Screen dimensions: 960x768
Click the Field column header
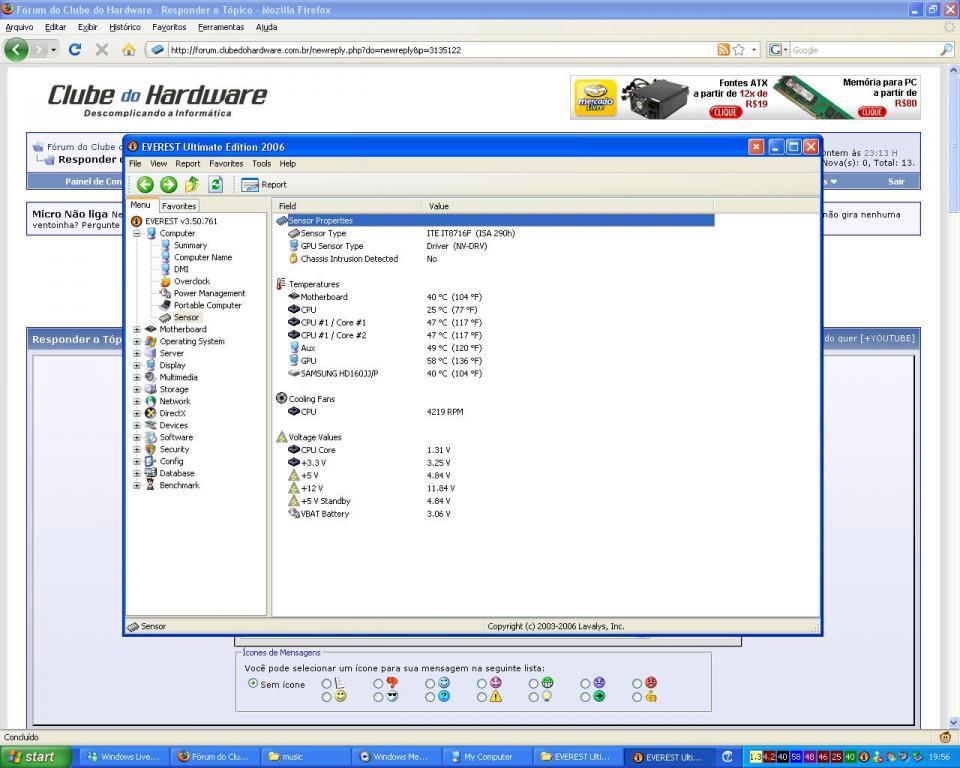(347, 206)
